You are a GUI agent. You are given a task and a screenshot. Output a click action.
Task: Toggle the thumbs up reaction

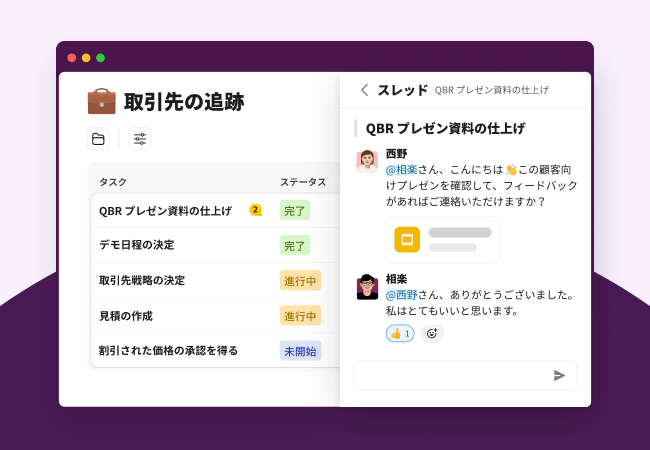point(400,333)
